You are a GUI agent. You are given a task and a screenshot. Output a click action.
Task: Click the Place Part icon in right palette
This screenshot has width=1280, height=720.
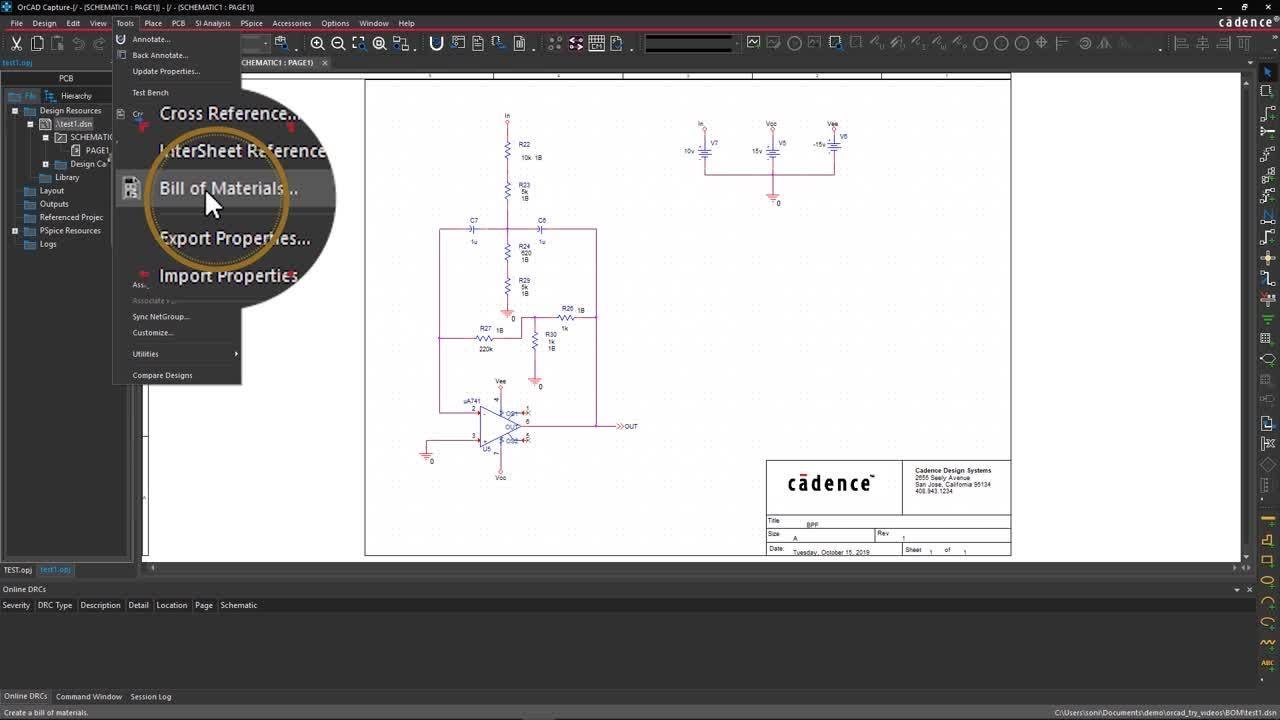click(x=1267, y=91)
